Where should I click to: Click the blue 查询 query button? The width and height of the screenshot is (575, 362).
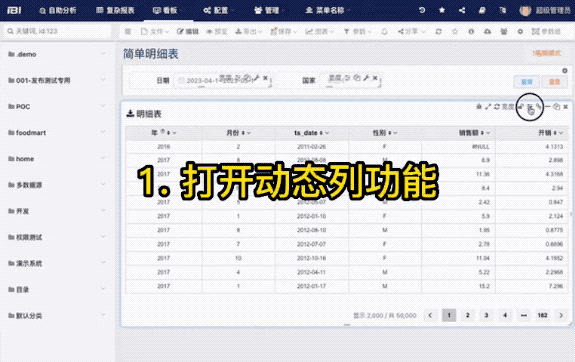tap(526, 82)
